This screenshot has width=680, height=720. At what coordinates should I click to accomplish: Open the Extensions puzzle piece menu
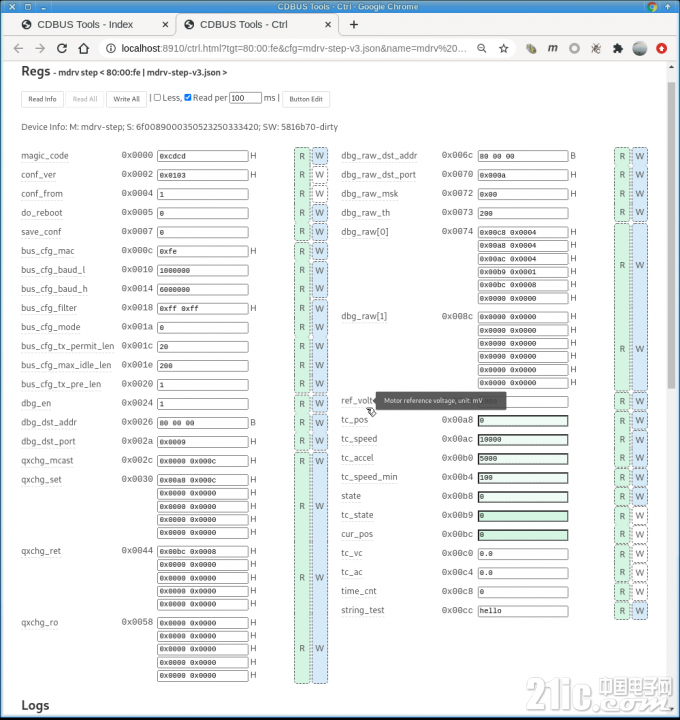pos(618,48)
